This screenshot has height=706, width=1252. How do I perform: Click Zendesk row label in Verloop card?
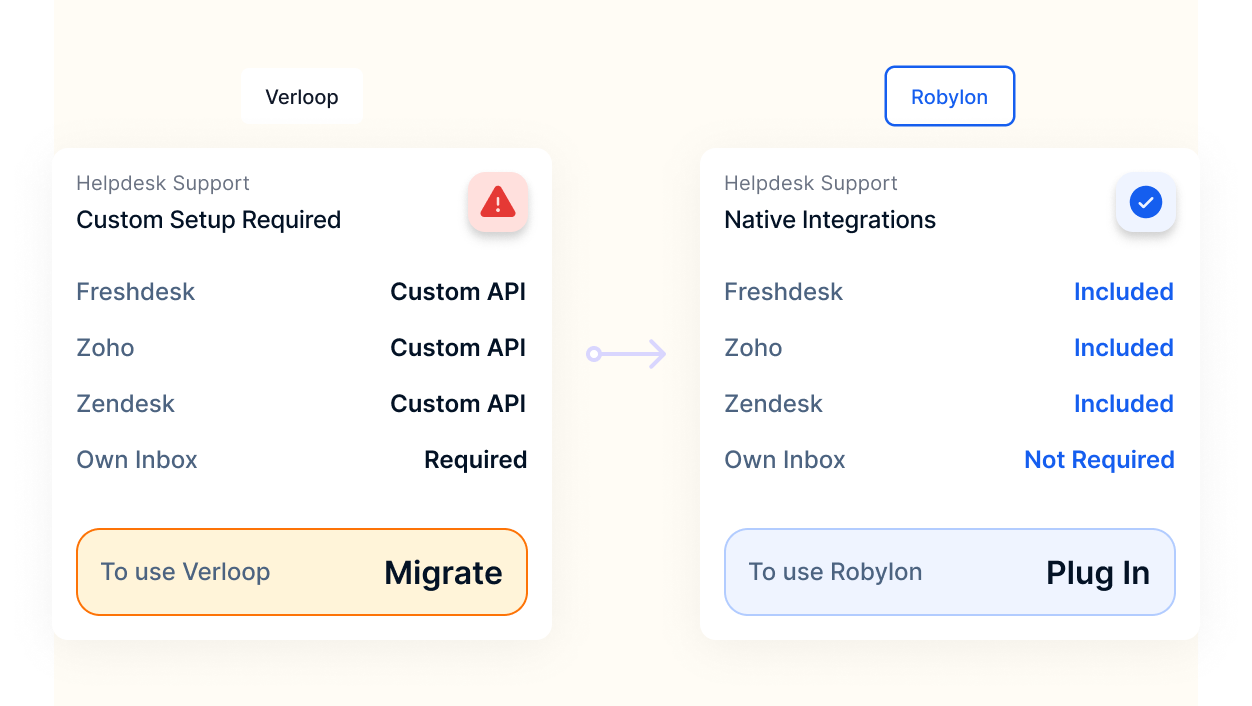pos(126,404)
